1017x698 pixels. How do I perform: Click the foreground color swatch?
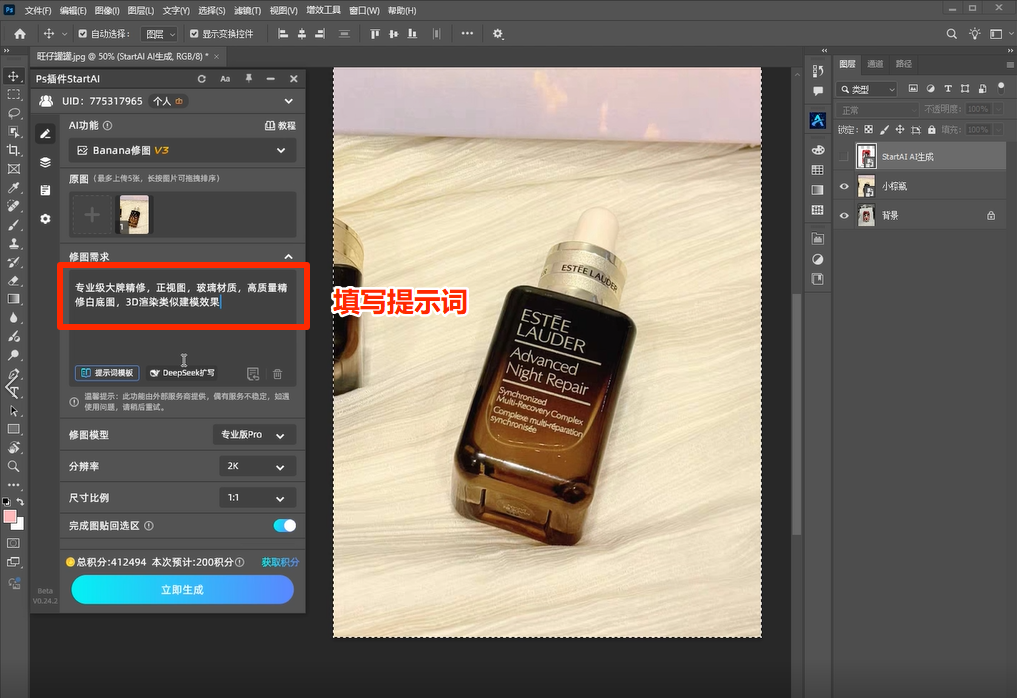[x=10, y=517]
